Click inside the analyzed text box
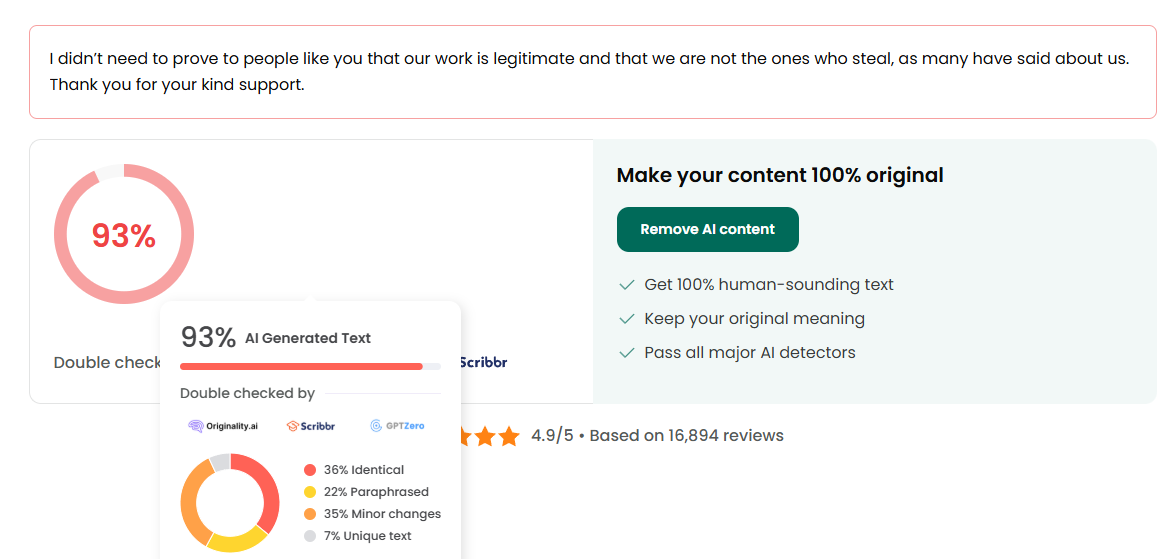Image resolution: width=1171 pixels, height=559 pixels. tap(590, 72)
